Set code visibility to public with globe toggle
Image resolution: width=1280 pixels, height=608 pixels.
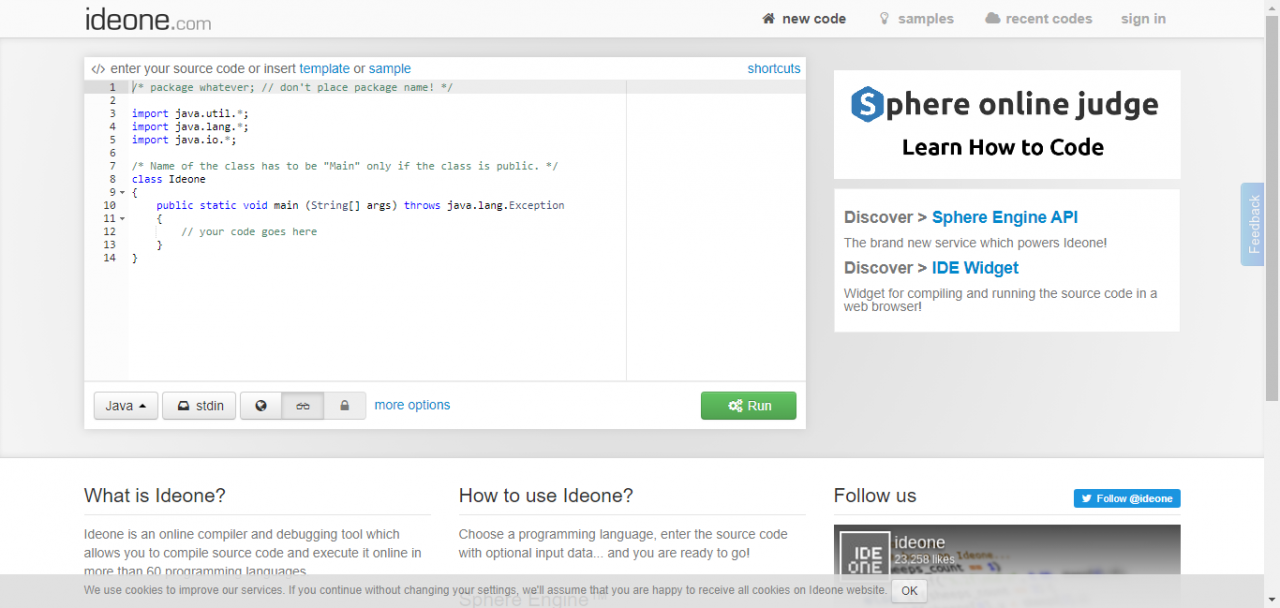(260, 405)
